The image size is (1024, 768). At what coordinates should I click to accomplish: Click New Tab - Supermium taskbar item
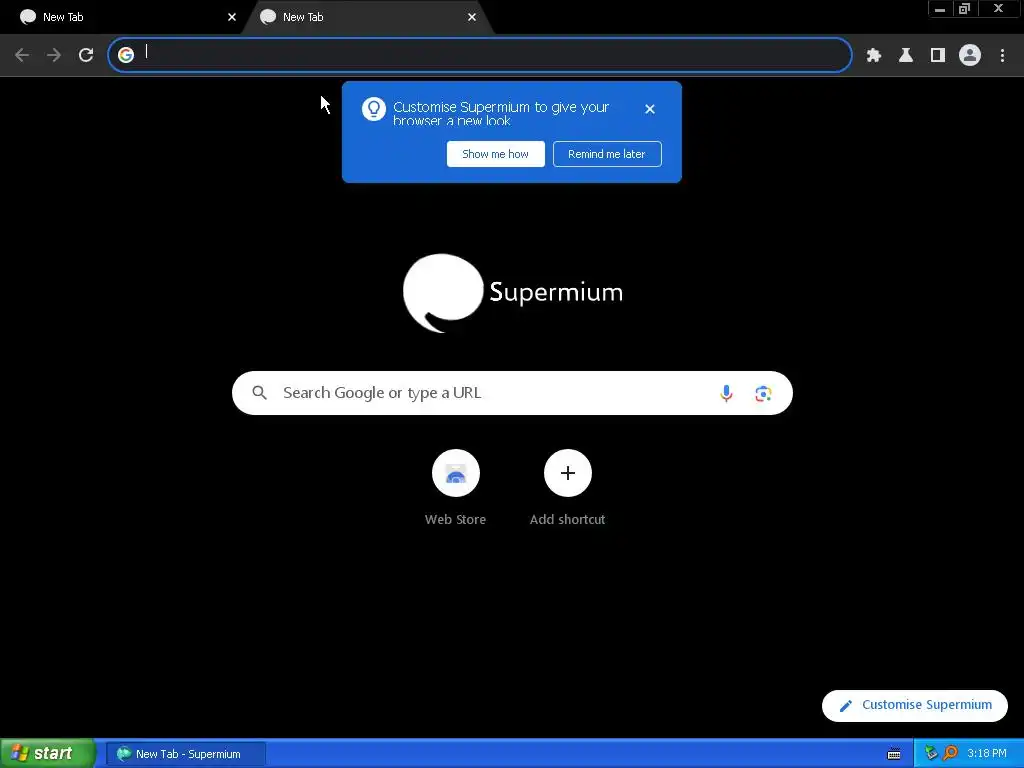pos(185,754)
